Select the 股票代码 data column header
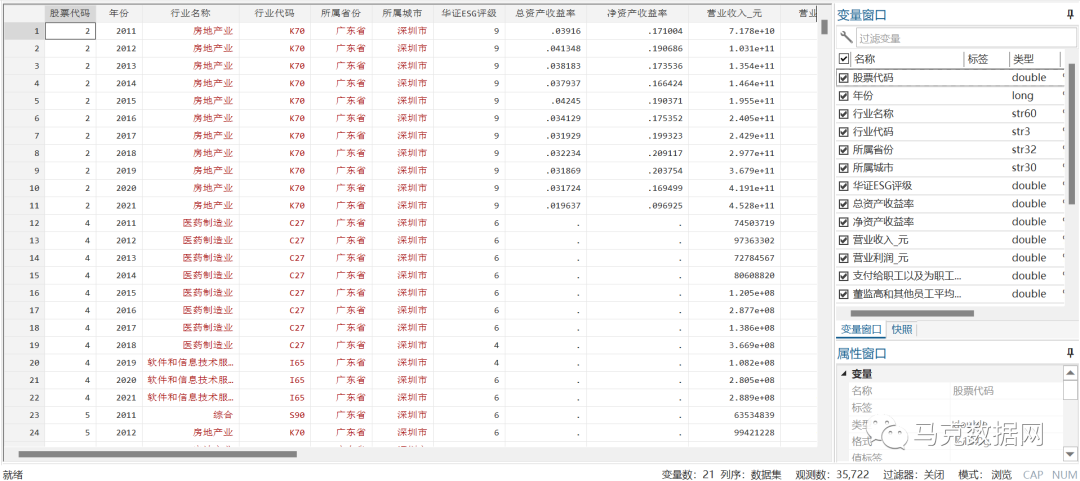1080x481 pixels. (x=70, y=13)
